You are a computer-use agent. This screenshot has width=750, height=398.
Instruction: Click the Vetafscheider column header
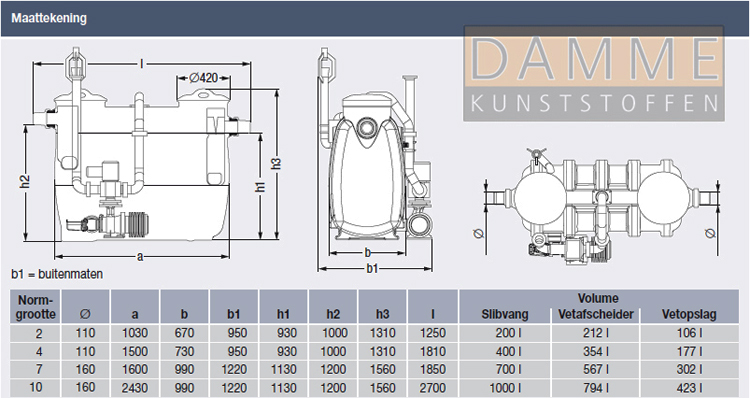[596, 314]
